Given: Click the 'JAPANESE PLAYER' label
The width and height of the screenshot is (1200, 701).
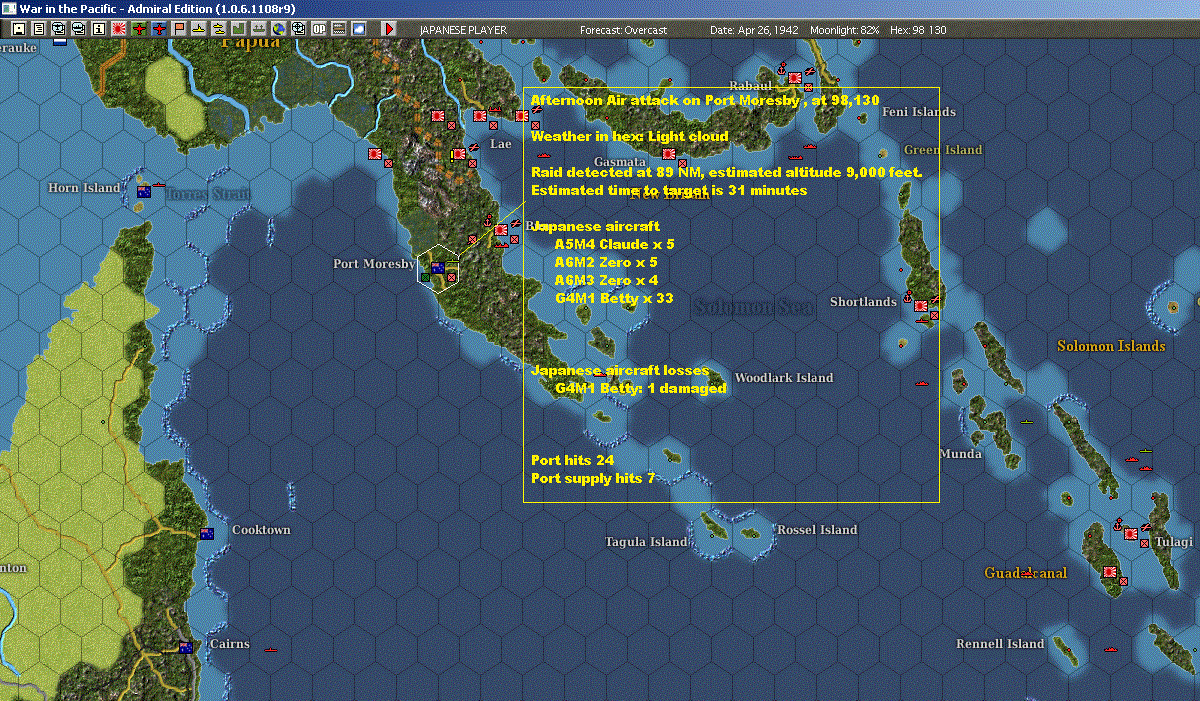Looking at the screenshot, I should (462, 30).
